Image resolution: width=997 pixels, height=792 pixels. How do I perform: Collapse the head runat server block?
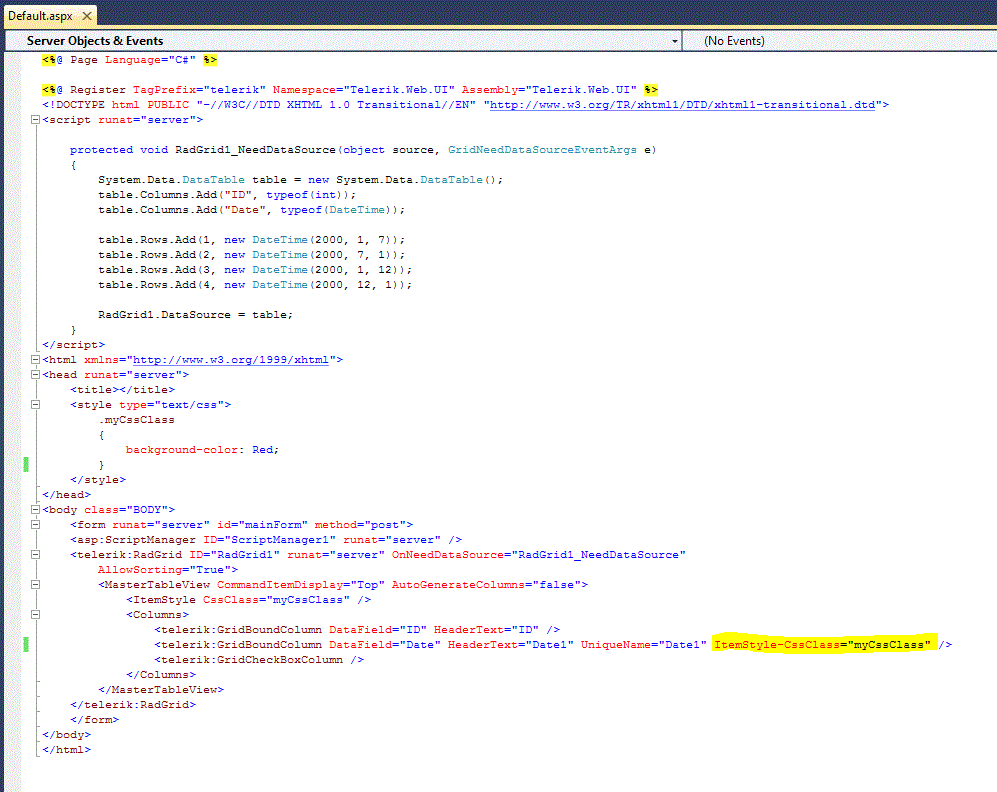[36, 375]
